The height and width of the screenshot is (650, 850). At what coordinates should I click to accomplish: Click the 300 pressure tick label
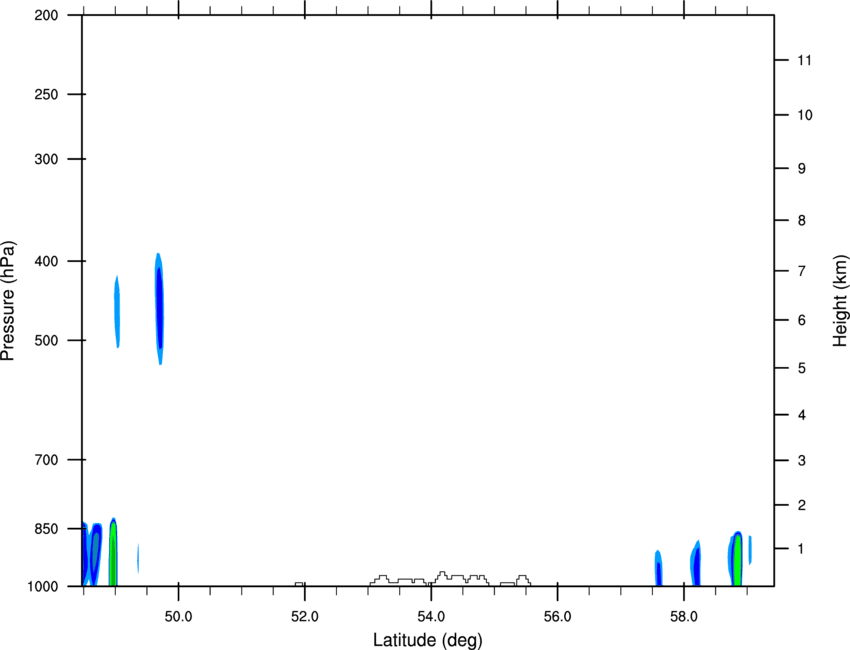(46, 159)
